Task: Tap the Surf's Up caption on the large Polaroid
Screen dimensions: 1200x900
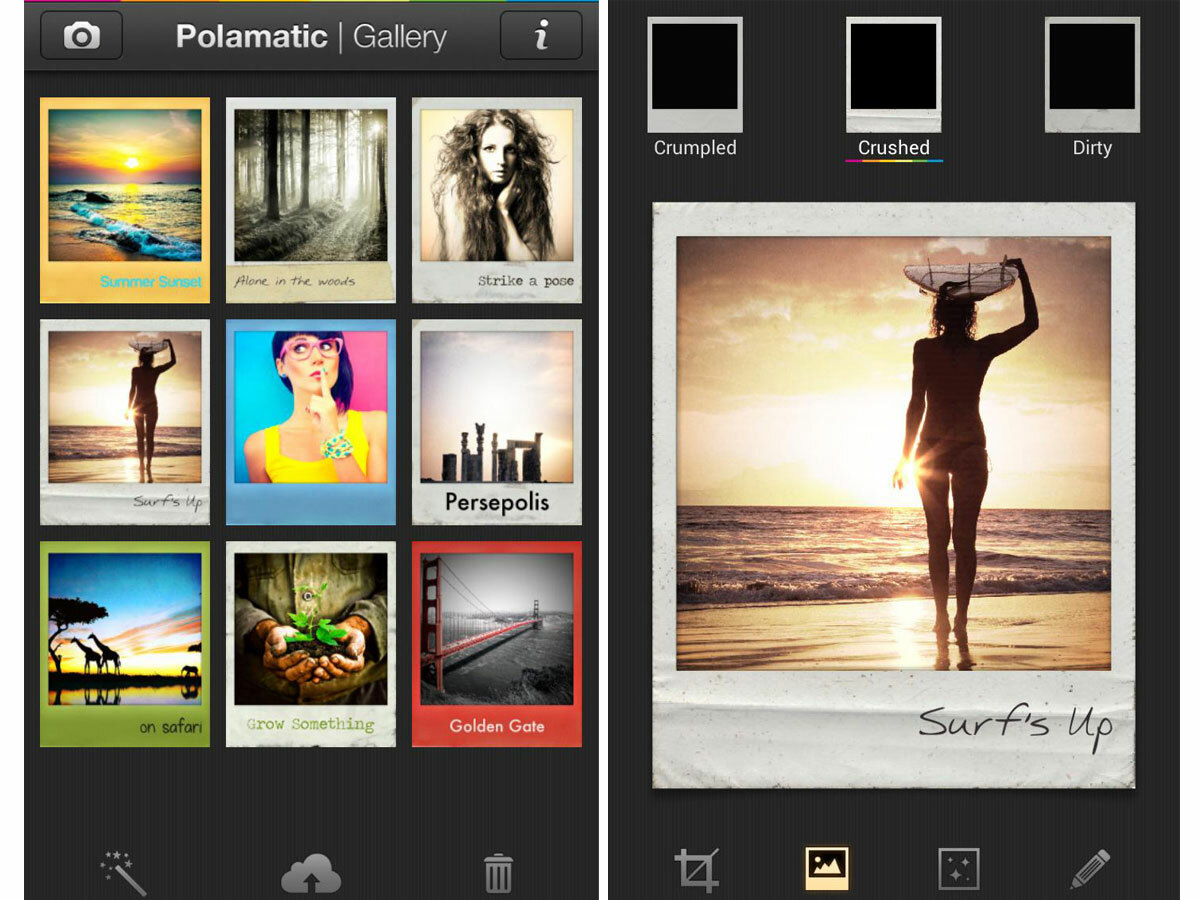Action: click(1015, 725)
